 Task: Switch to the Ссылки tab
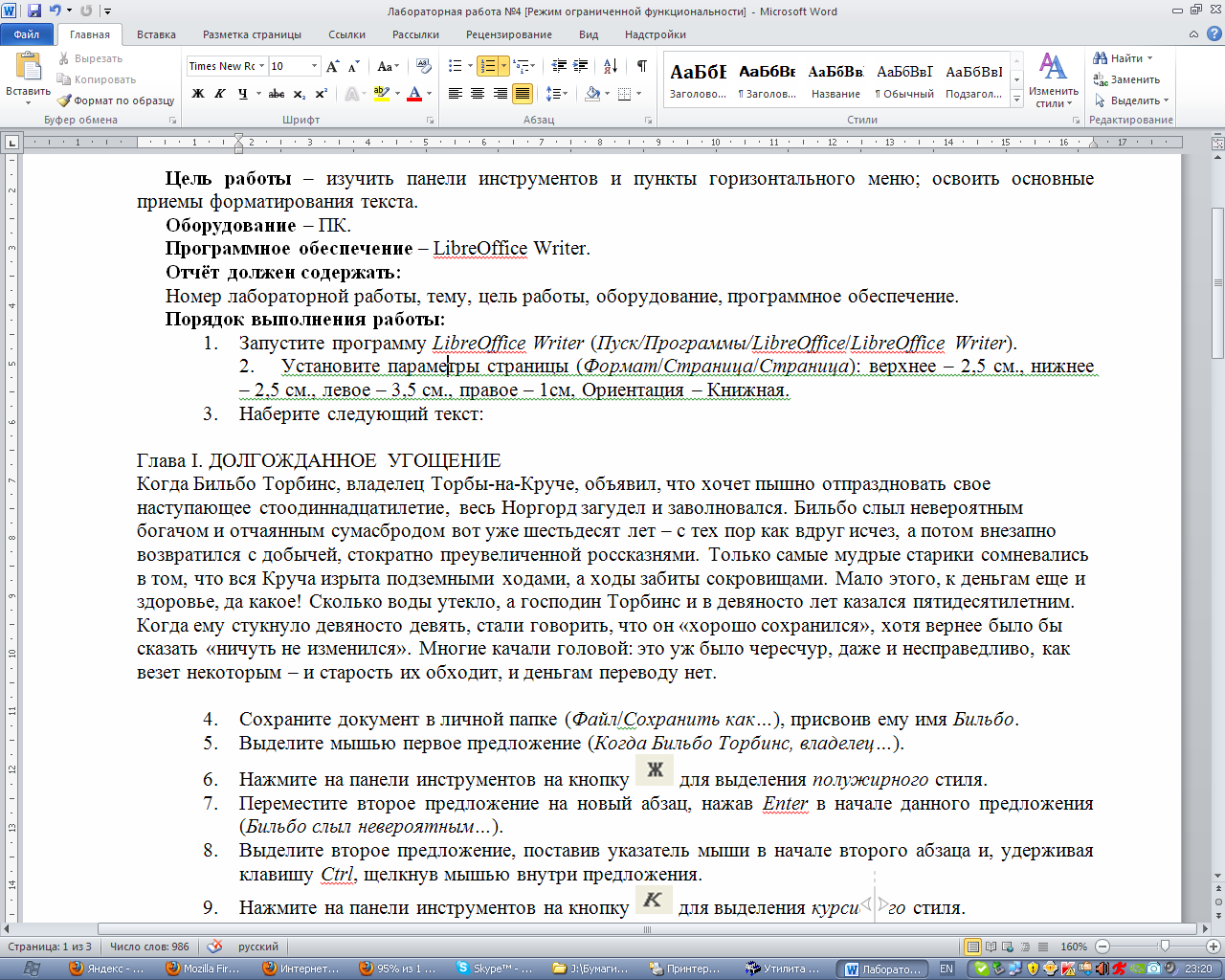[x=346, y=34]
